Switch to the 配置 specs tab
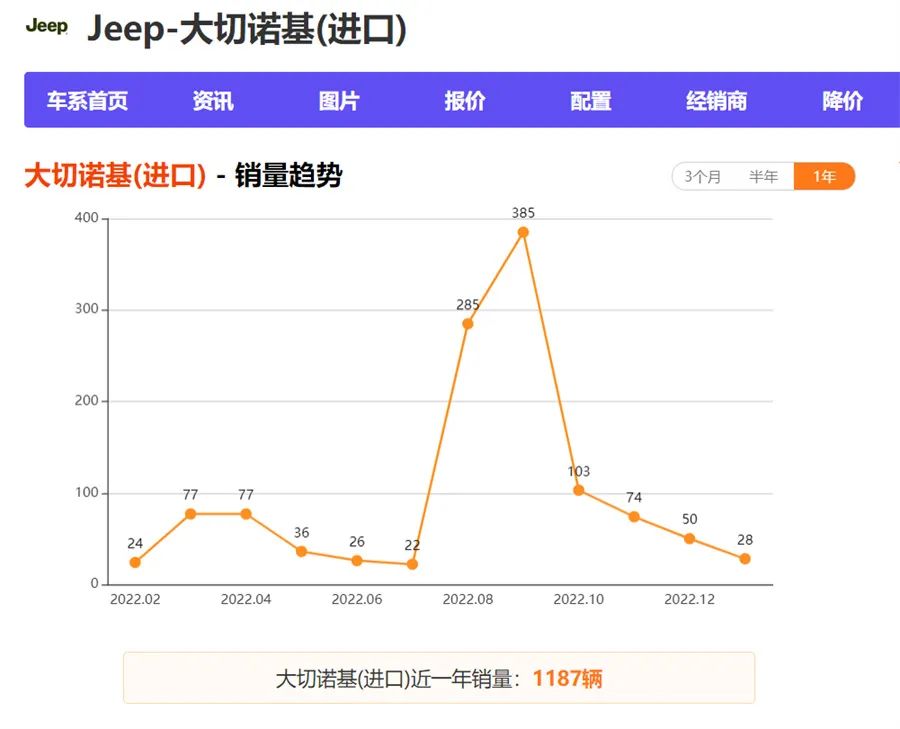 tap(591, 101)
